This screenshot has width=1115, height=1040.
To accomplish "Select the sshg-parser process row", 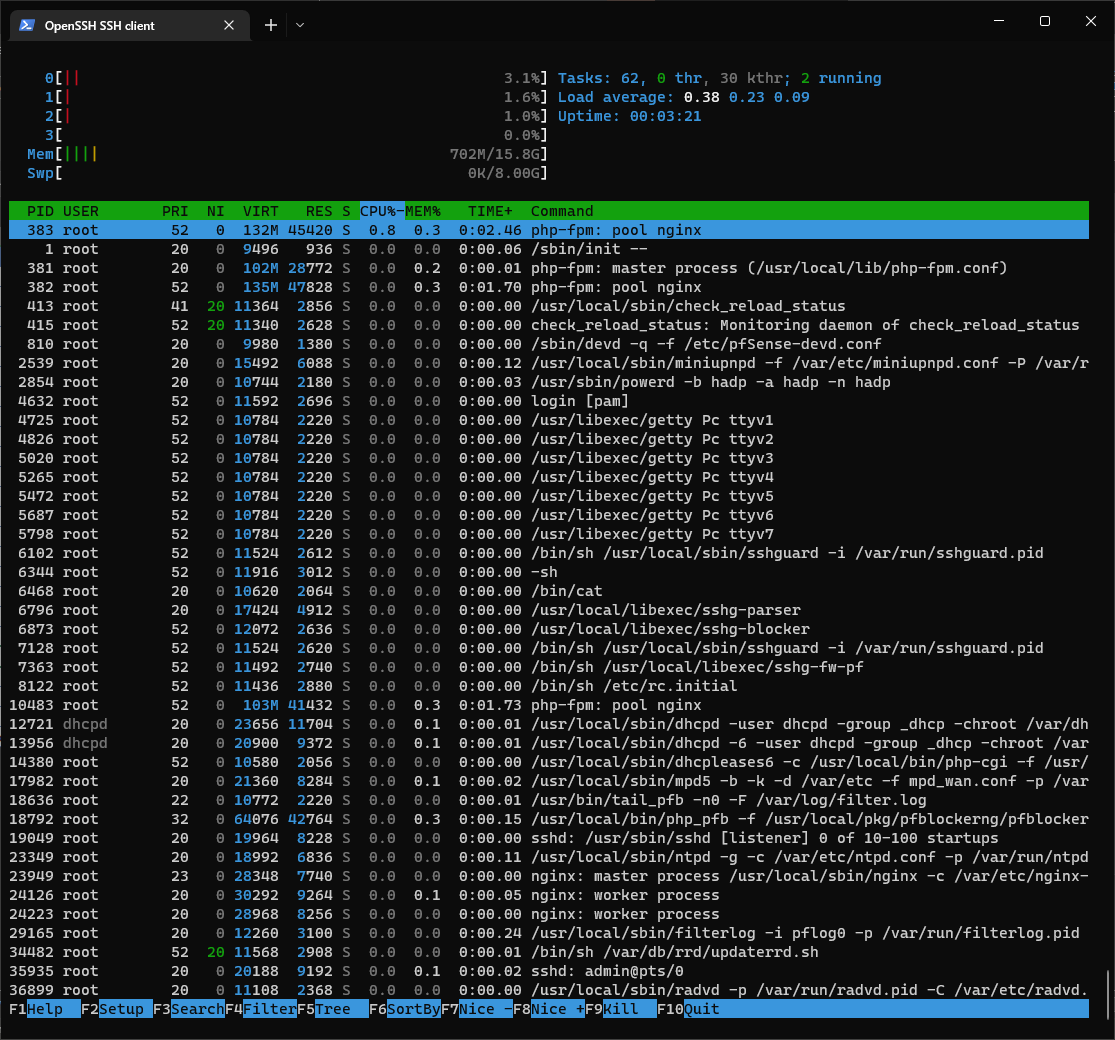I will tap(548, 610).
